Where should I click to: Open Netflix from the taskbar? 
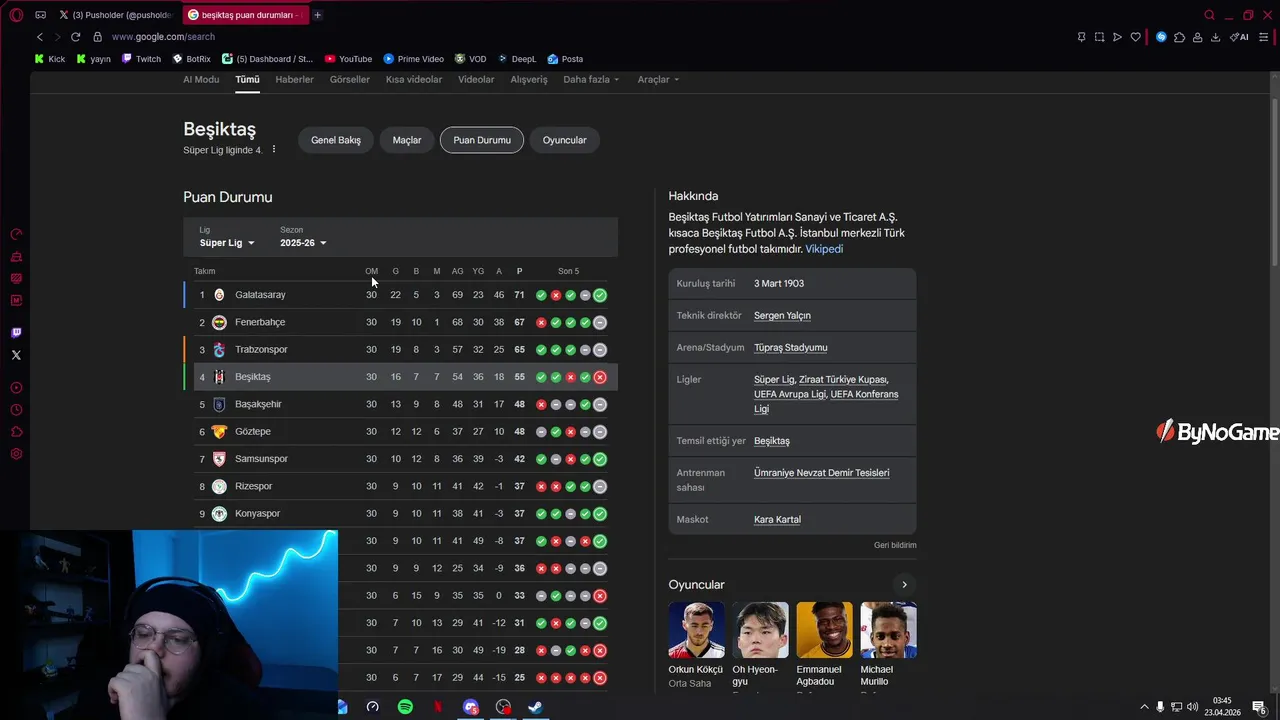(437, 707)
